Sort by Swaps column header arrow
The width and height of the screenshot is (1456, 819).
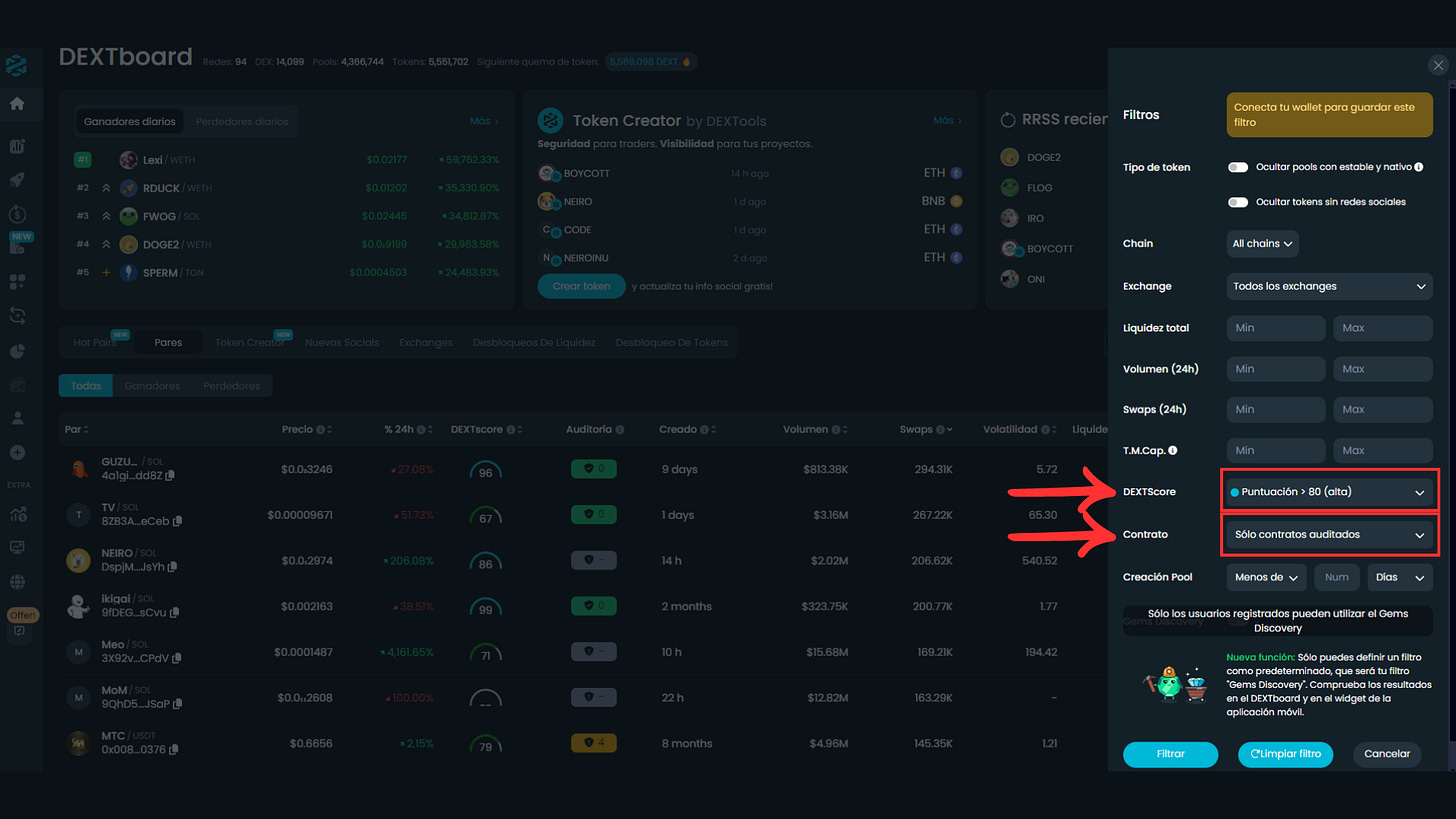pos(948,430)
